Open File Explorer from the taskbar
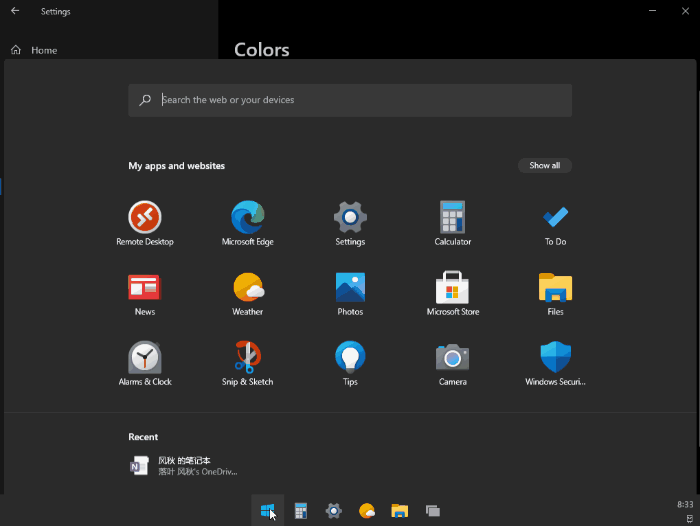This screenshot has width=700, height=526. [x=400, y=510]
